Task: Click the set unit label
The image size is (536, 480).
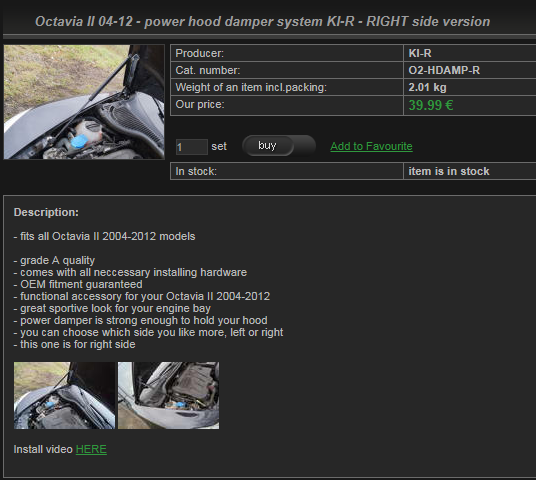Action: pos(219,147)
